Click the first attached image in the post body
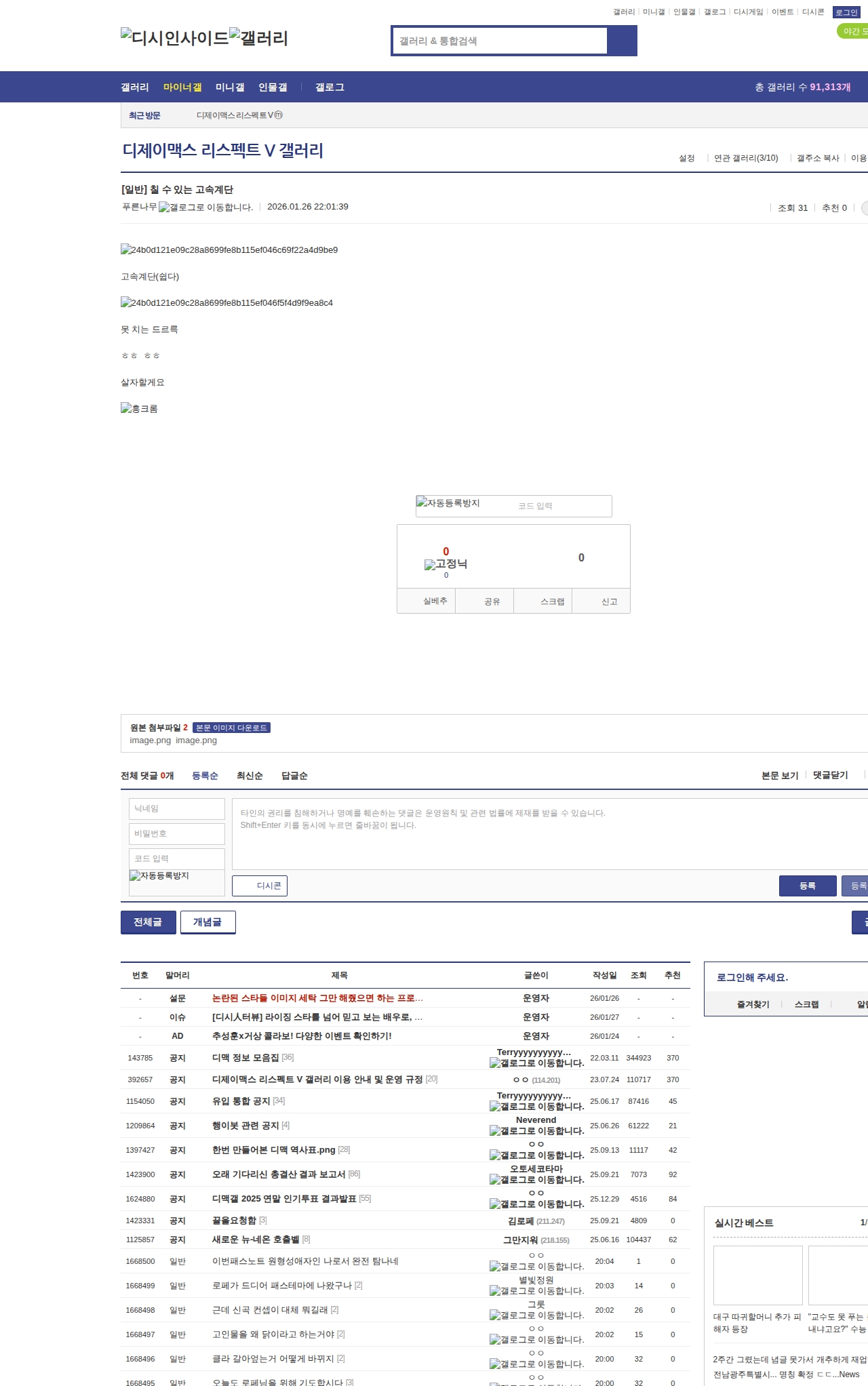 (229, 250)
